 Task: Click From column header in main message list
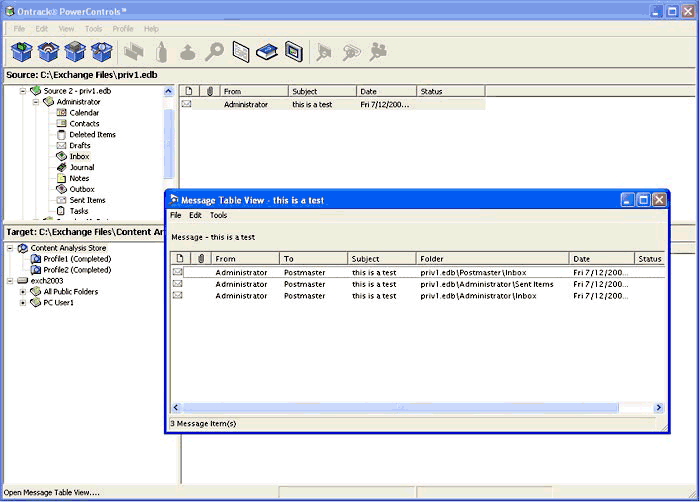point(254,91)
